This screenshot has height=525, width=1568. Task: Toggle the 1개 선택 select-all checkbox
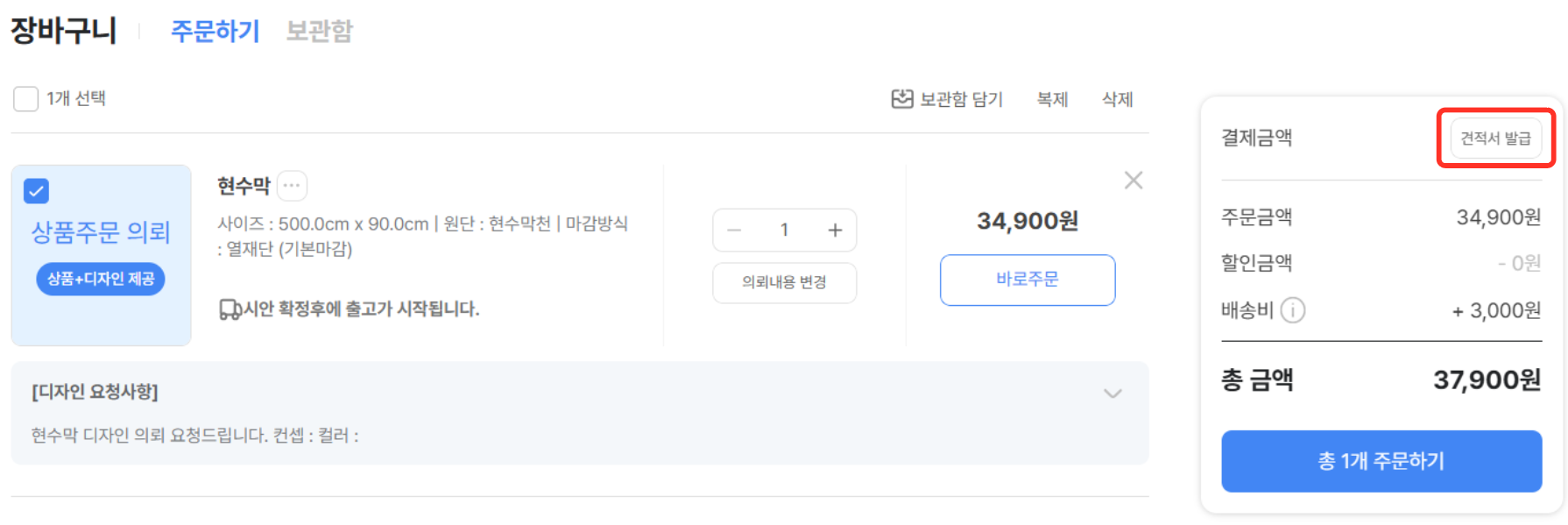(26, 99)
